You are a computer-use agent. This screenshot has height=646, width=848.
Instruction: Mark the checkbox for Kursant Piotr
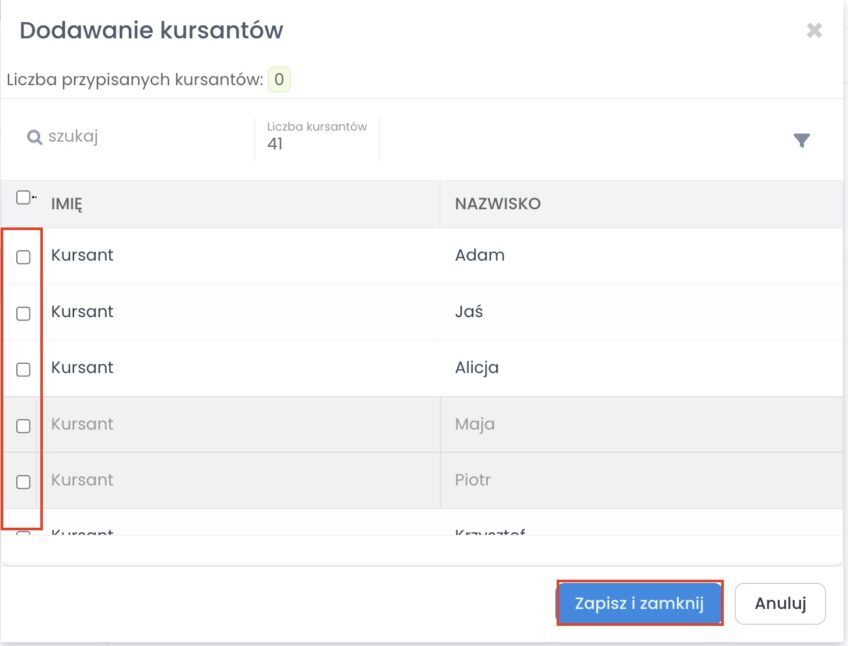pos(24,481)
